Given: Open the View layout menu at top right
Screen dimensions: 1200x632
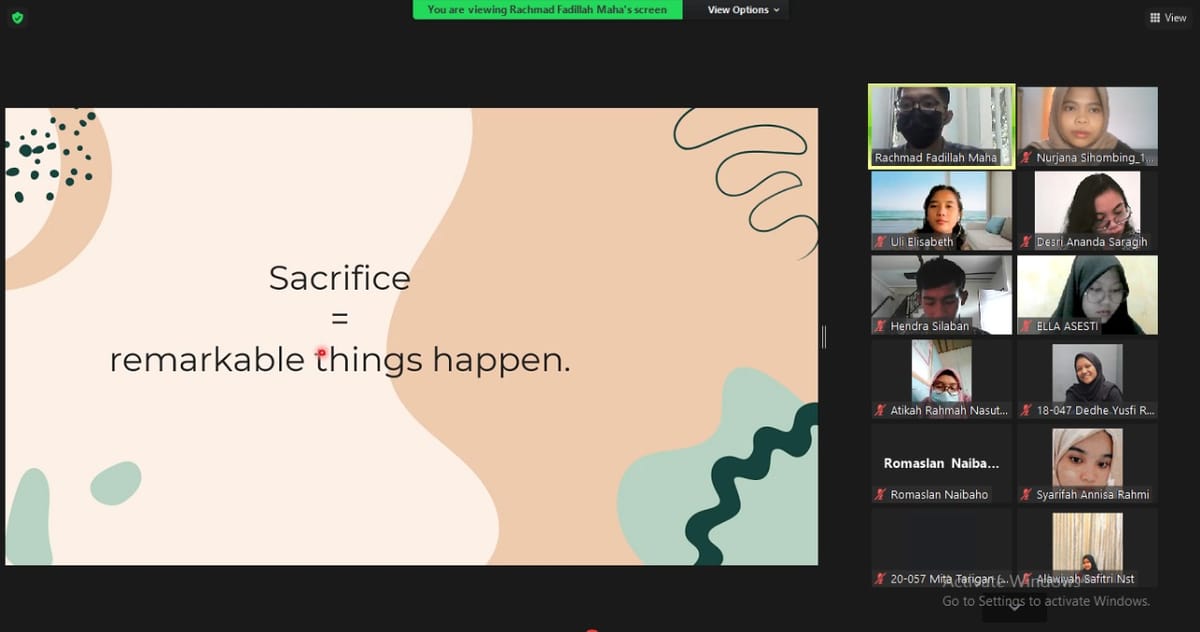Looking at the screenshot, I should coord(1167,18).
